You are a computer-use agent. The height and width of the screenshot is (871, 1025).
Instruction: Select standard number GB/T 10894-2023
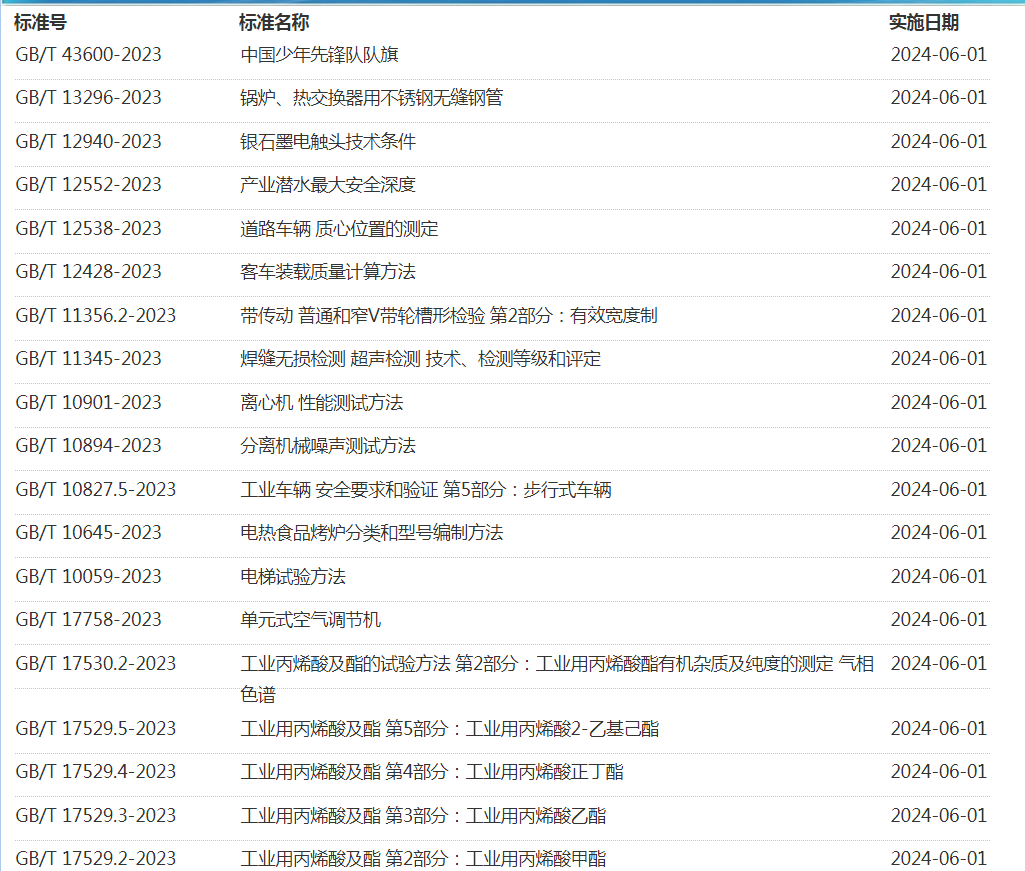[x=88, y=446]
